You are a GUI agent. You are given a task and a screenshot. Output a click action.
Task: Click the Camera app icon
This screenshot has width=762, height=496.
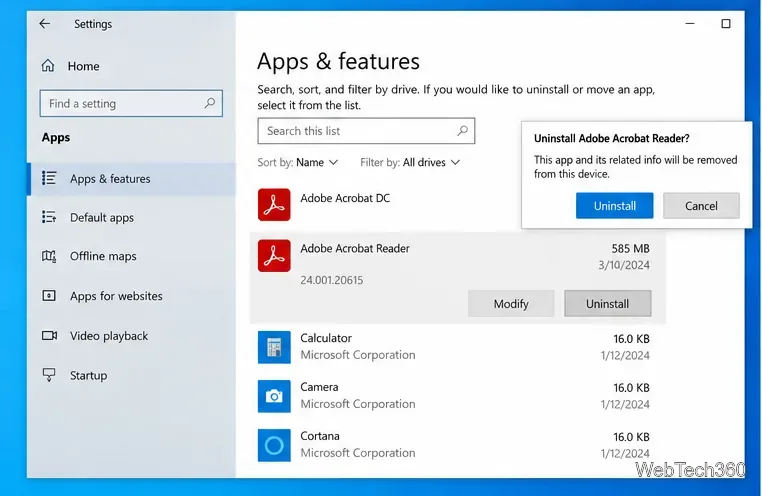pyautogui.click(x=274, y=396)
